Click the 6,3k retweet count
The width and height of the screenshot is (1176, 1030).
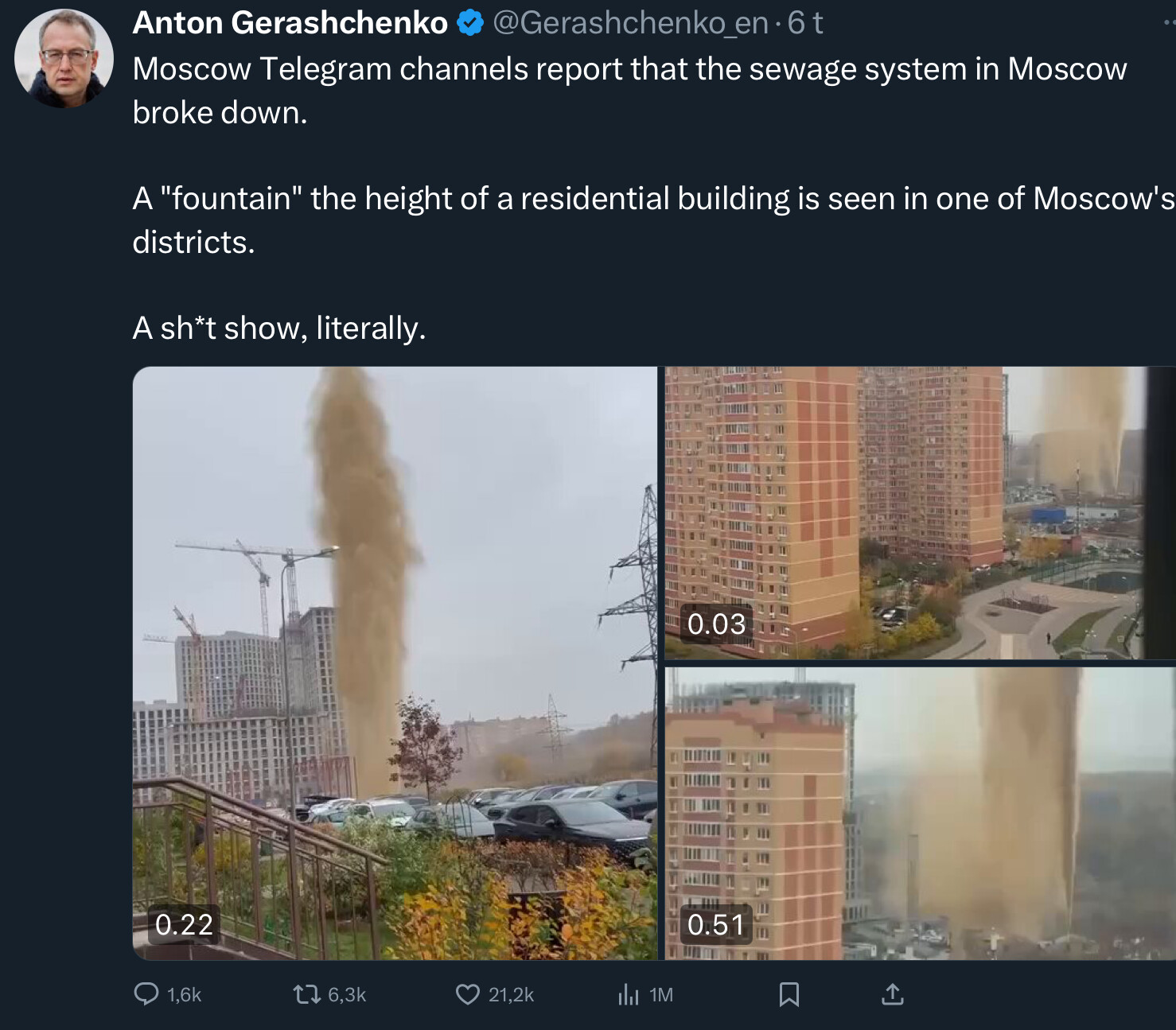coord(347,995)
